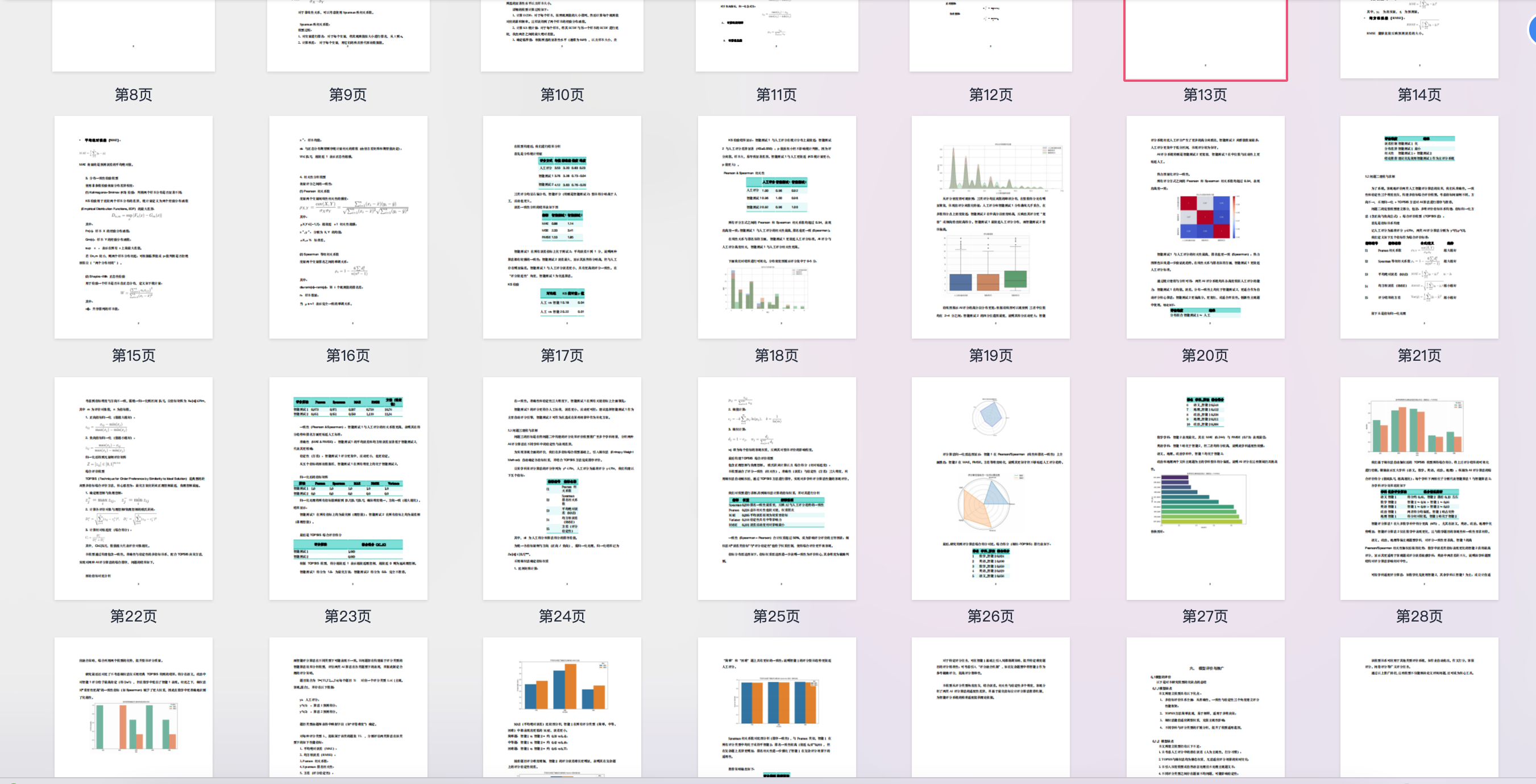Click the 第12页 page label
The width and height of the screenshot is (1536, 784).
coord(990,95)
